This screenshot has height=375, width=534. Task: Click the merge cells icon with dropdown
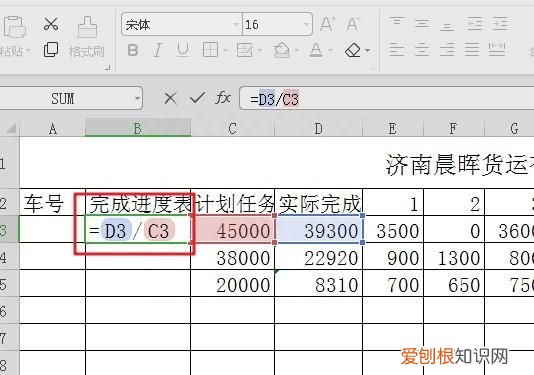point(249,50)
